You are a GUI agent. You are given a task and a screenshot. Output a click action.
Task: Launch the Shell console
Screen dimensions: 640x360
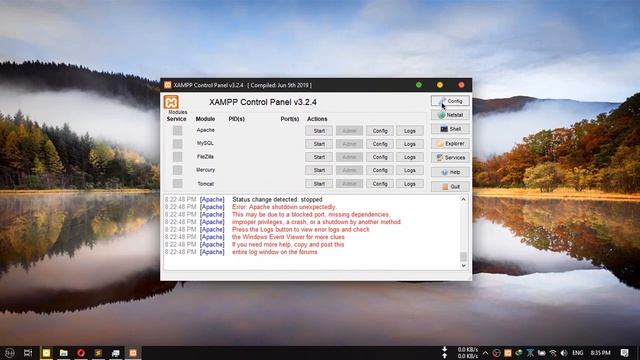(x=450, y=129)
